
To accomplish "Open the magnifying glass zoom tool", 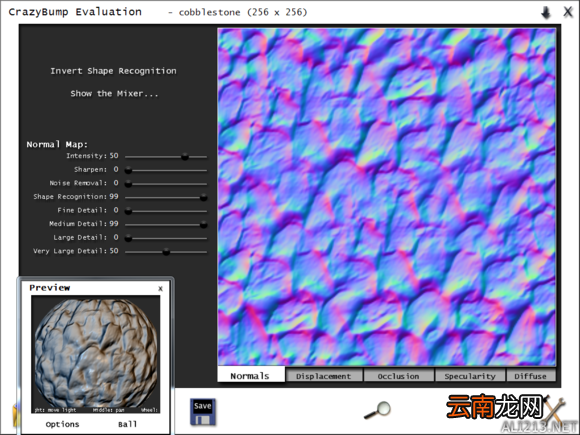I will [377, 411].
